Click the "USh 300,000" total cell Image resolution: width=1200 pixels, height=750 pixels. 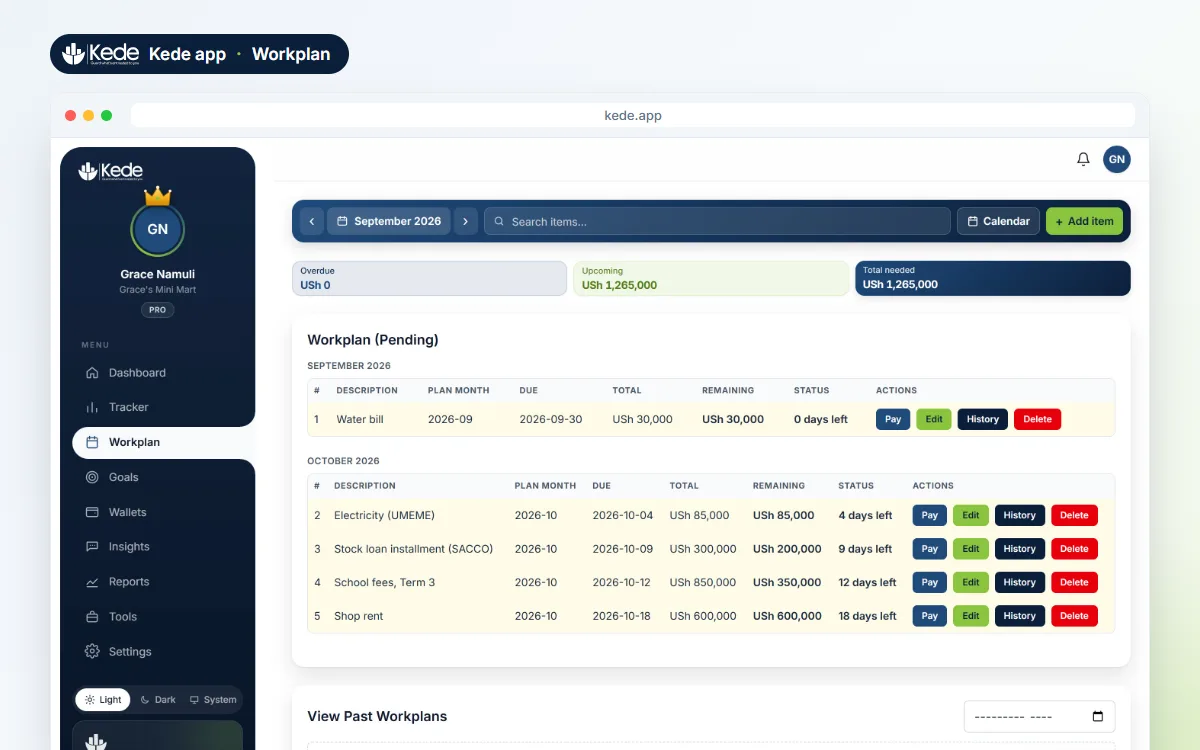(x=703, y=549)
